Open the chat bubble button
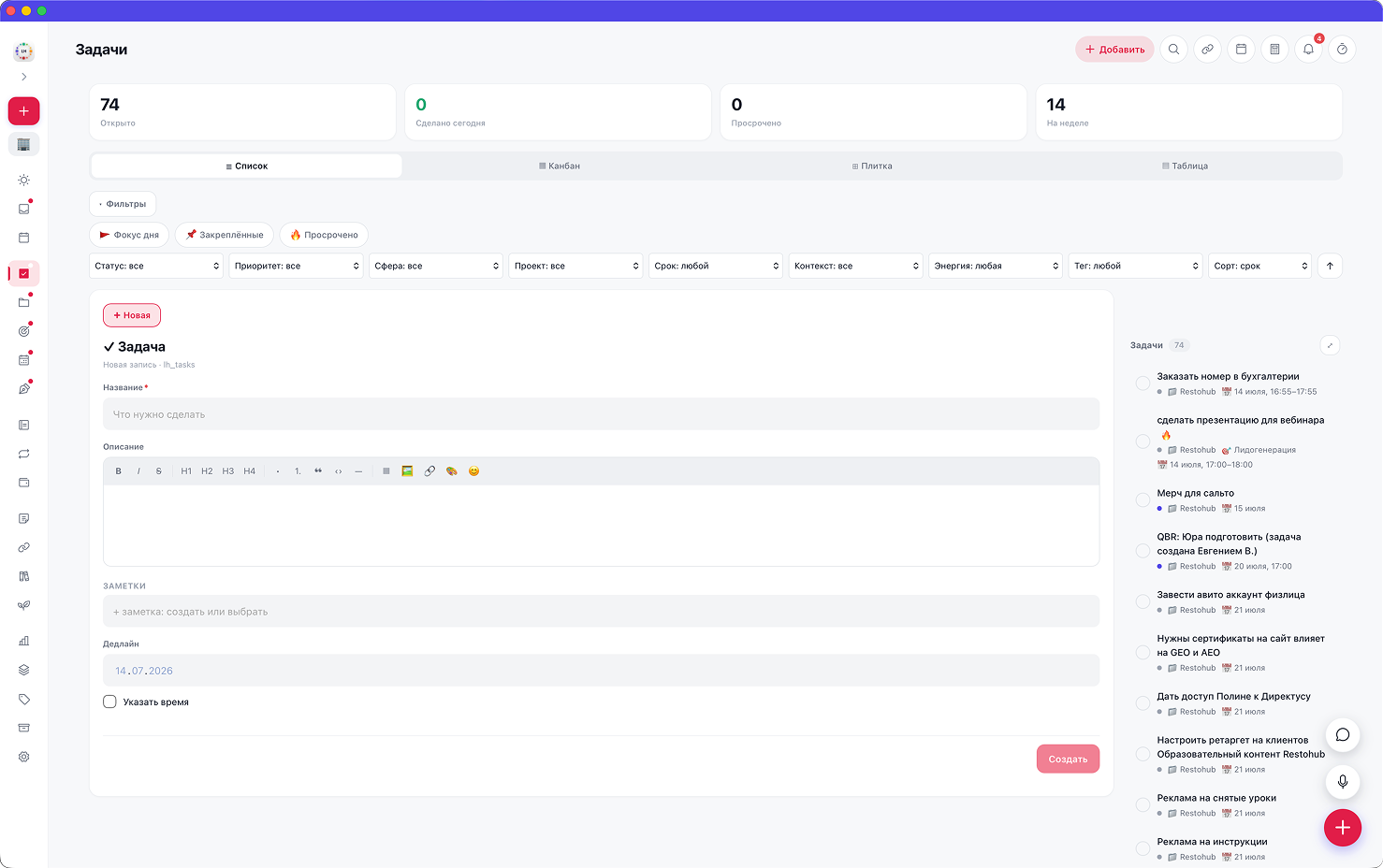1383x868 pixels. [1343, 735]
